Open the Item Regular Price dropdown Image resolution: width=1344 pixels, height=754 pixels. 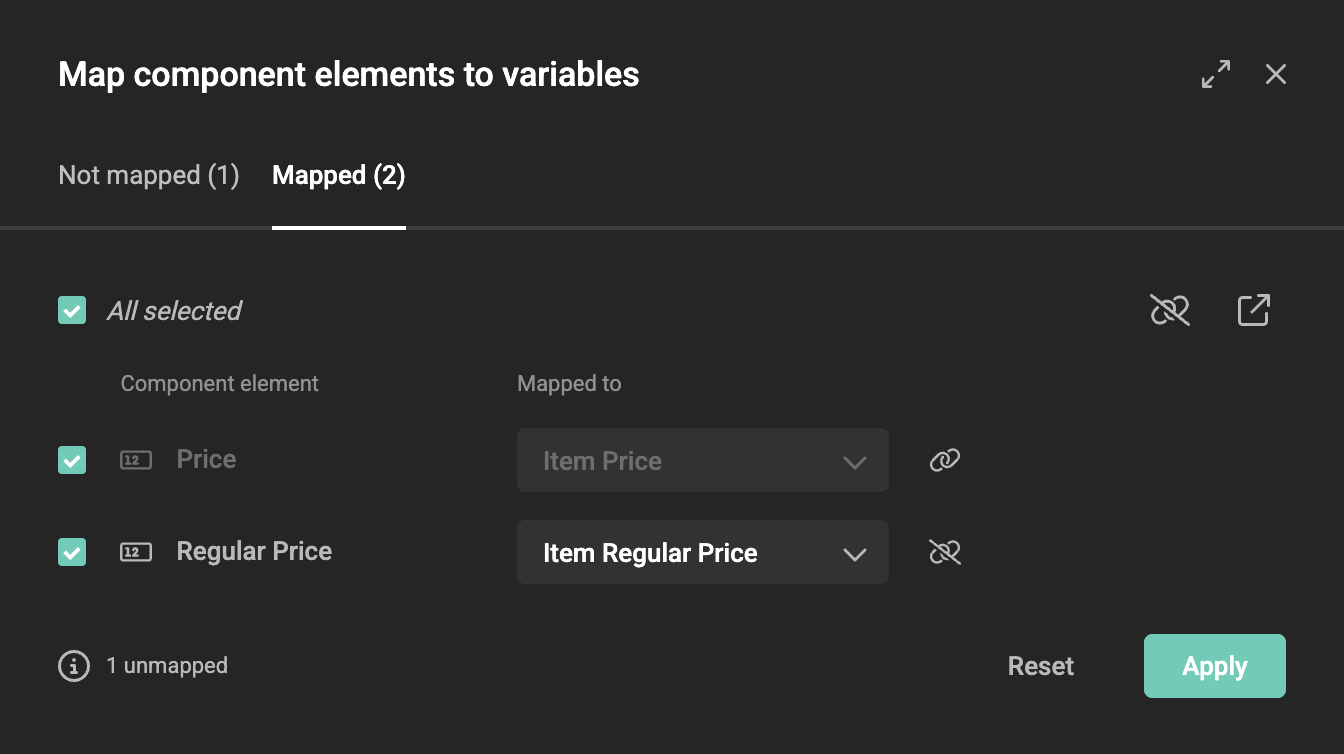[x=702, y=552]
